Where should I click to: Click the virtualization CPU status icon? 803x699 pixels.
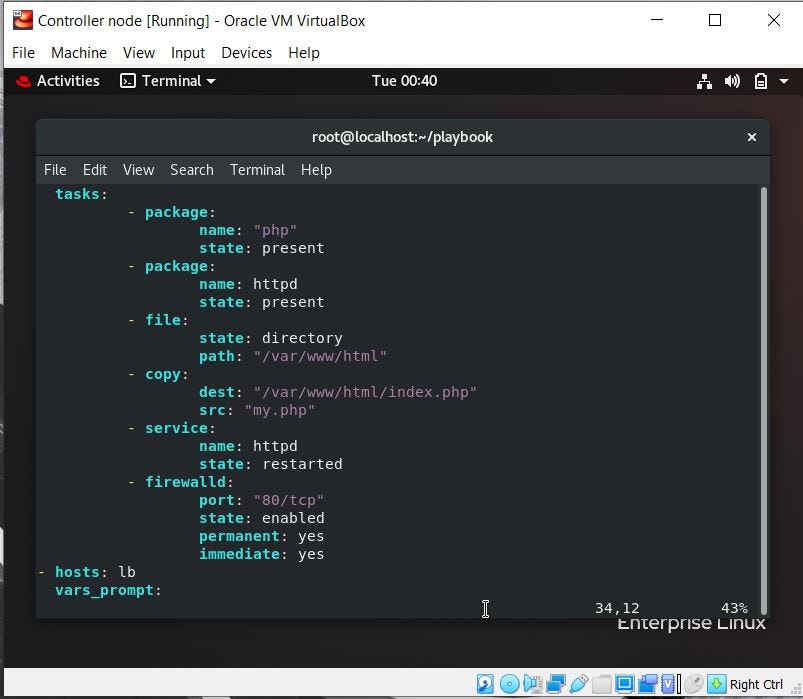point(668,684)
